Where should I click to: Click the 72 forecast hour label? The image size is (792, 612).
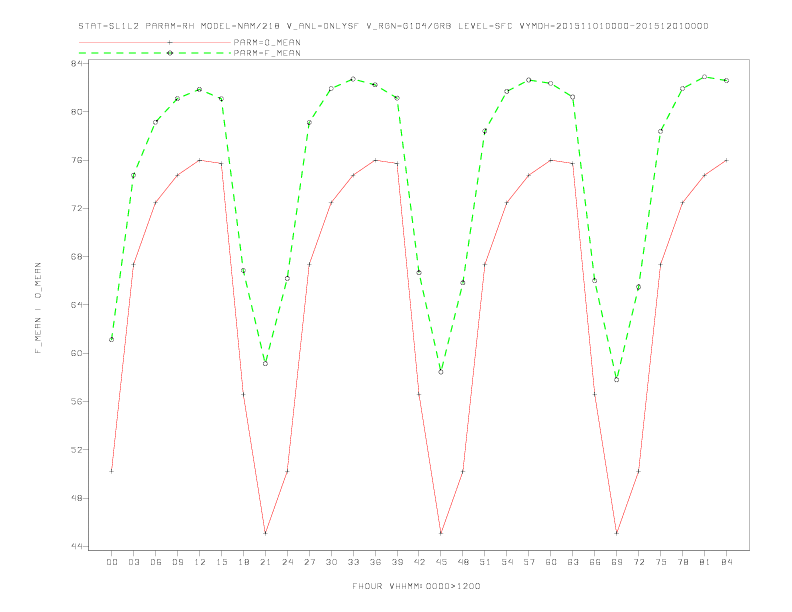click(639, 562)
